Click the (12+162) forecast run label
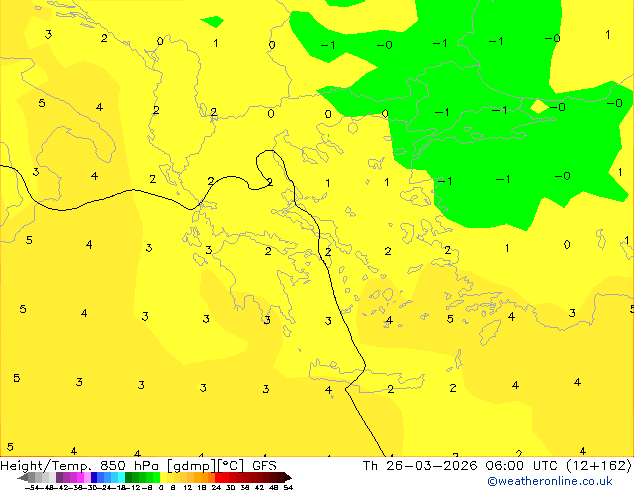 tap(600, 466)
